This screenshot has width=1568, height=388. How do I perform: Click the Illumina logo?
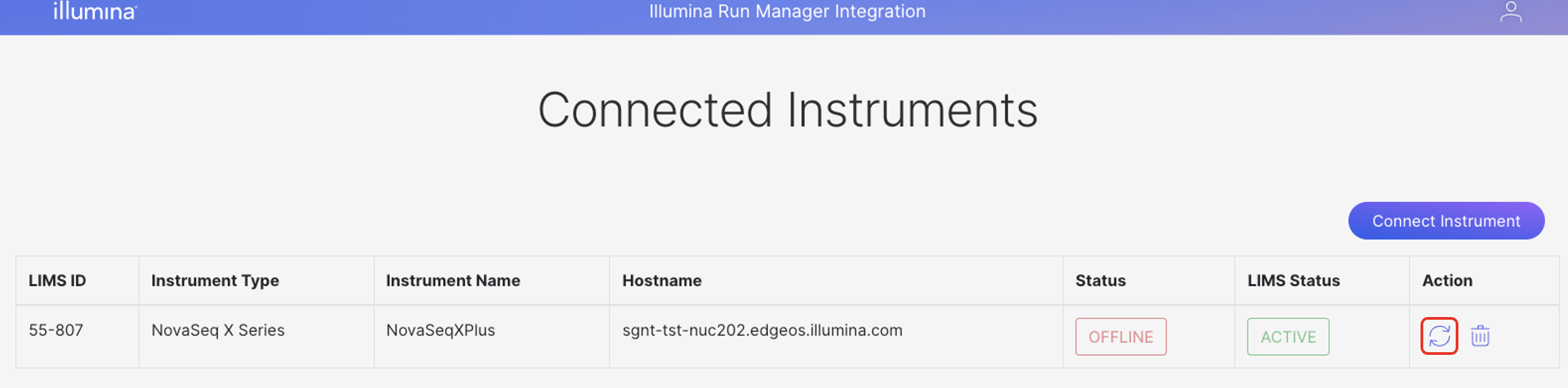pyautogui.click(x=95, y=11)
